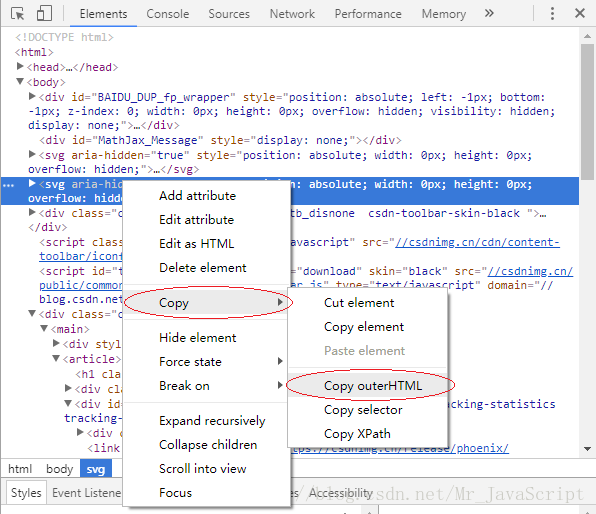Image resolution: width=596 pixels, height=514 pixels.
Task: Choose Copy outerHTML
Action: click(x=368, y=386)
